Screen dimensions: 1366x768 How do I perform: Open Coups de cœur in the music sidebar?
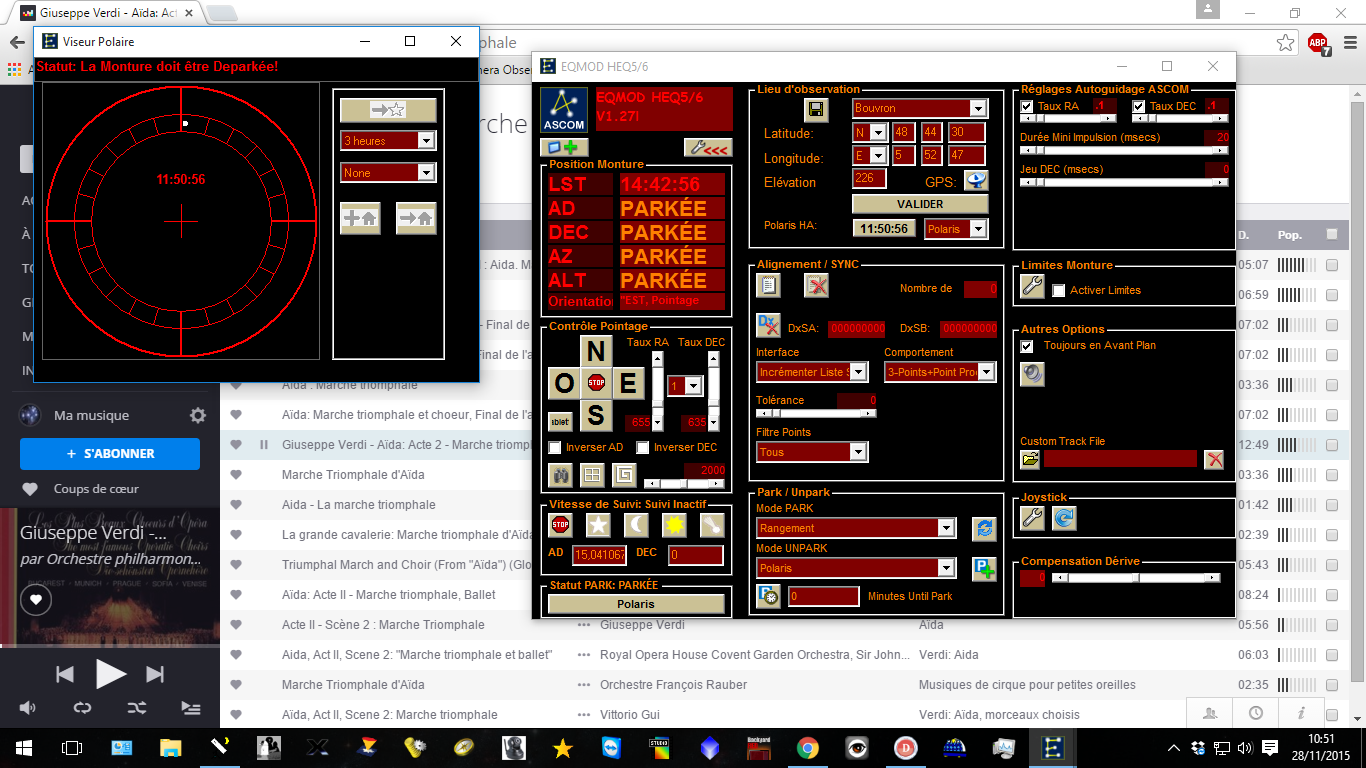pos(96,489)
